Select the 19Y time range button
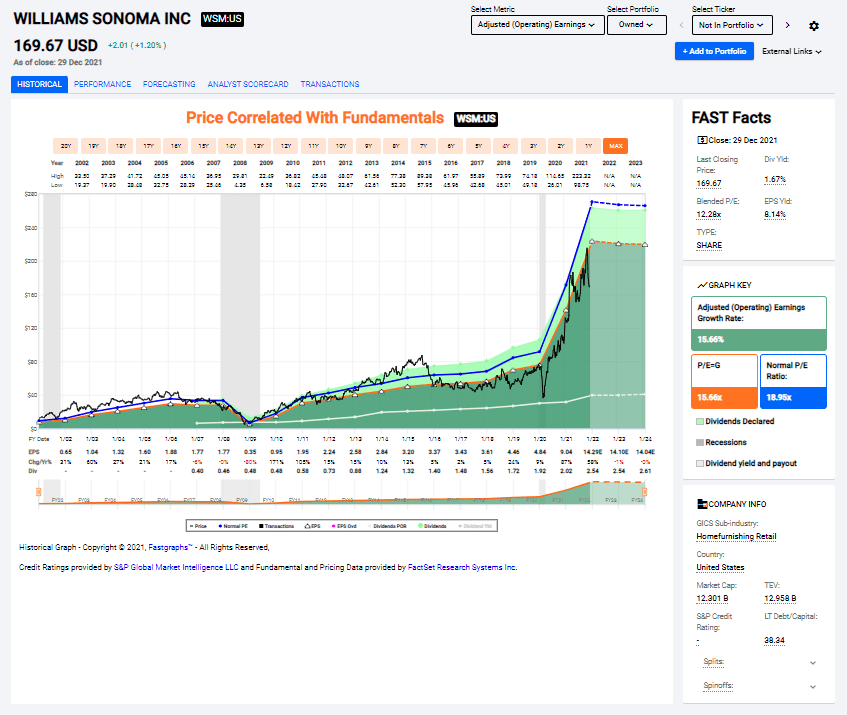The image size is (847, 715). click(x=93, y=146)
